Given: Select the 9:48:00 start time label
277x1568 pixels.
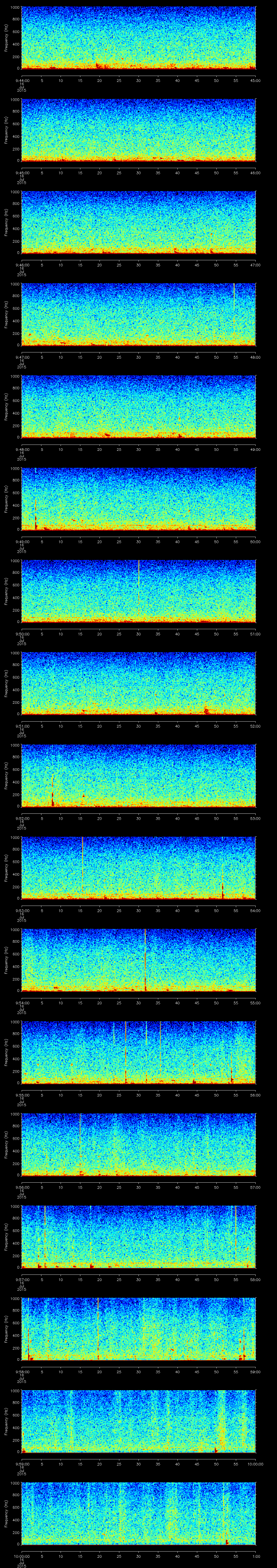Looking at the screenshot, I should (22, 449).
